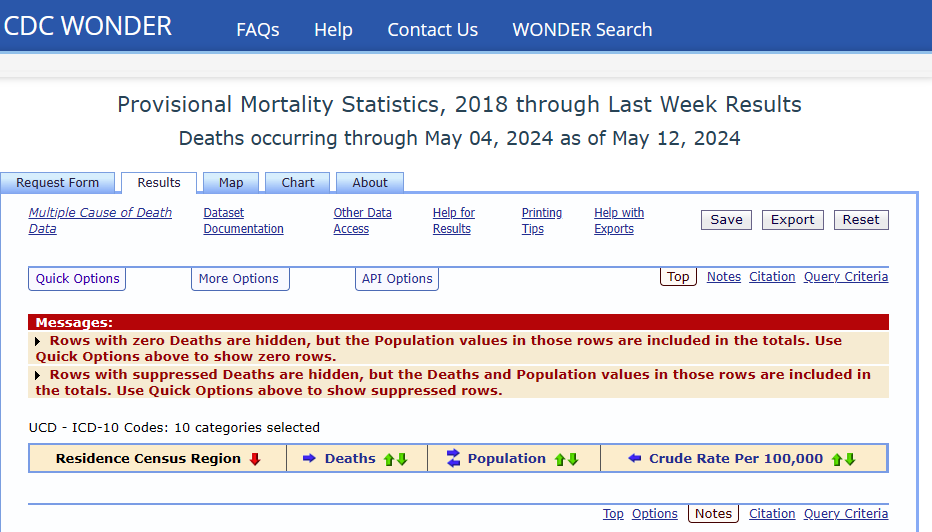Swap Population column with blue exchange icon
This screenshot has height=532, width=932.
(x=454, y=458)
